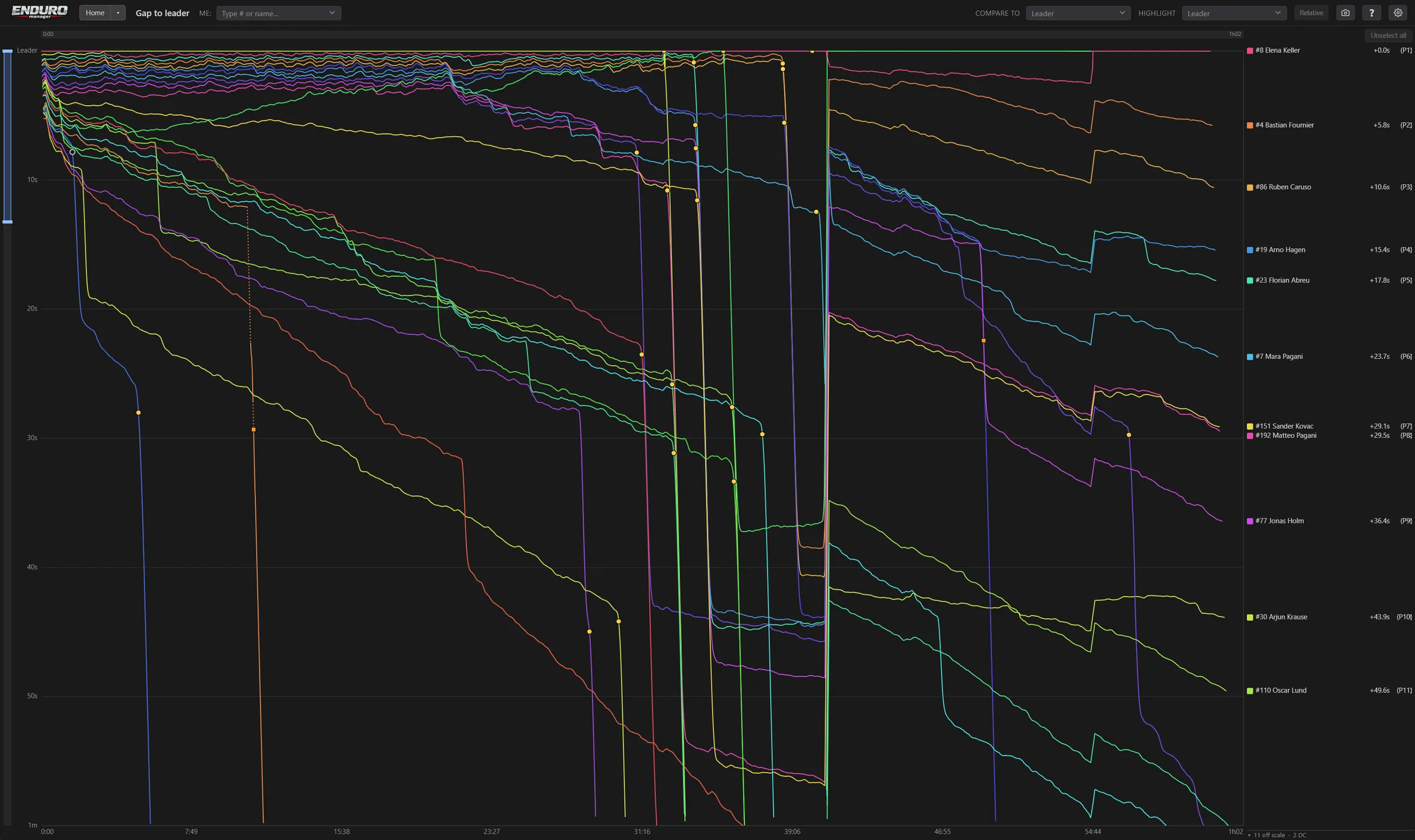Click the 40s y-axis gap label

(x=32, y=567)
